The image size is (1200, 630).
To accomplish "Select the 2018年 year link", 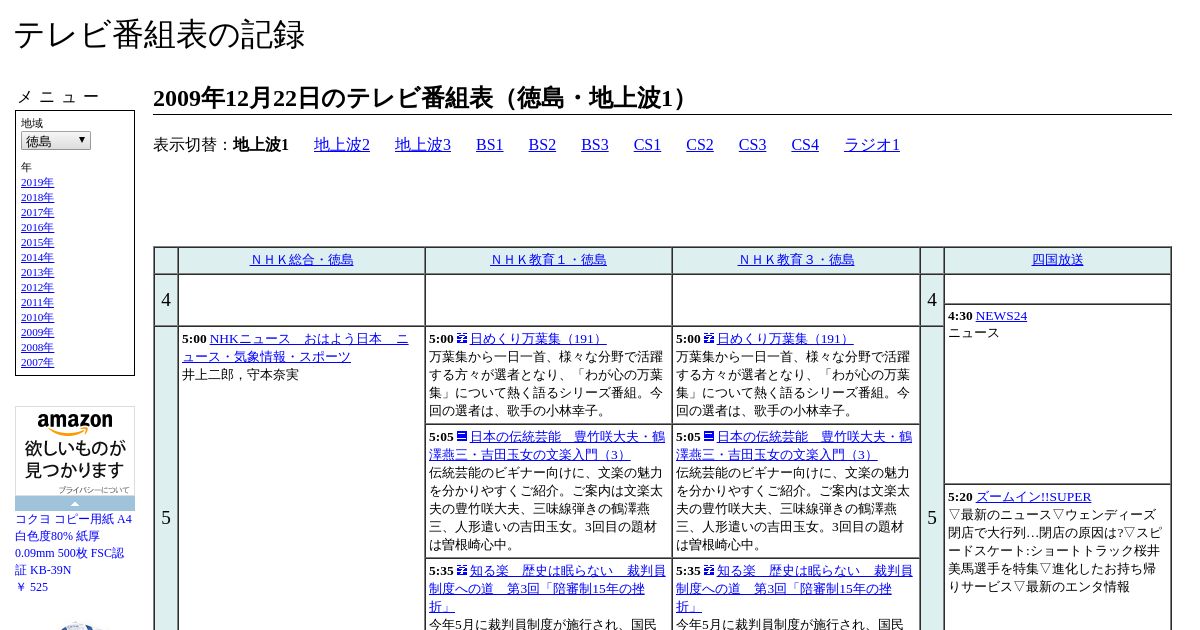I will click(x=37, y=197).
